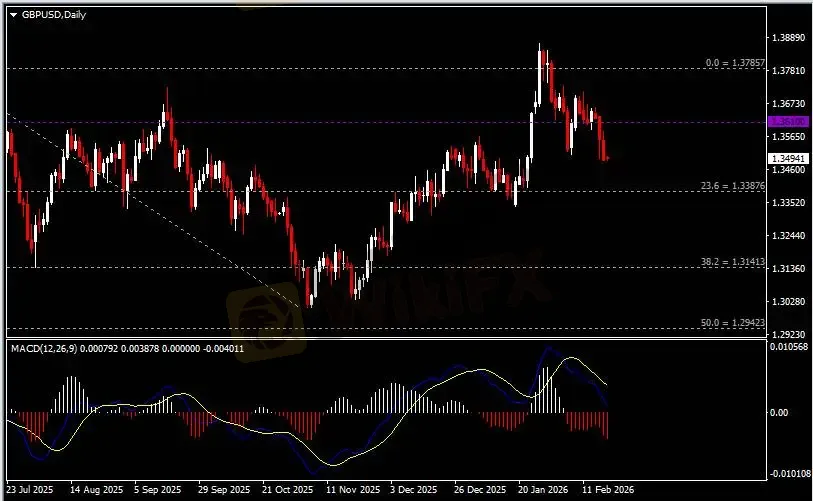Screen dimensions: 813x501
Task: Click price scale value 1.32440
Action: coord(788,235)
